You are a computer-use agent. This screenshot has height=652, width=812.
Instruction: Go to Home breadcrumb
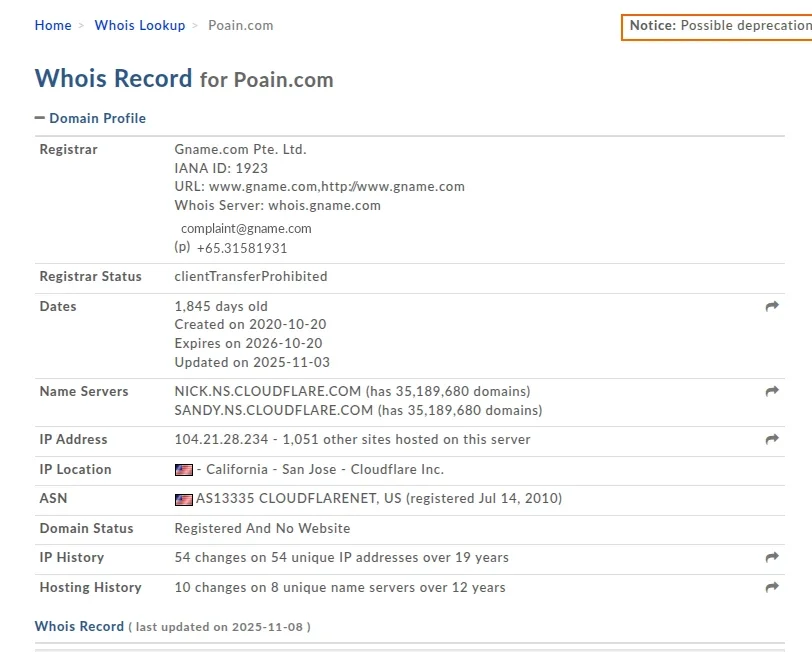(53, 25)
